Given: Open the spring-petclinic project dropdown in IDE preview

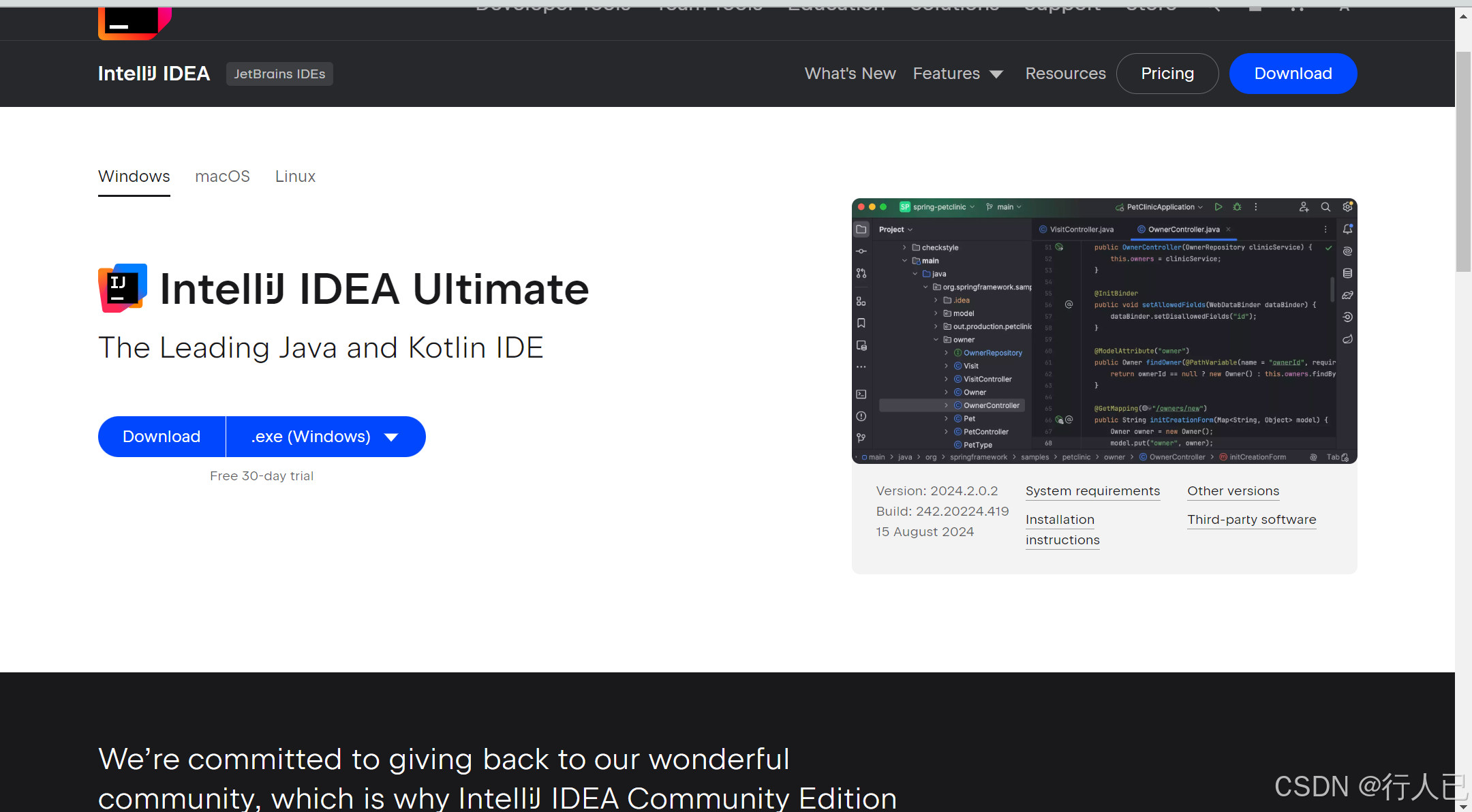Looking at the screenshot, I should point(943,207).
